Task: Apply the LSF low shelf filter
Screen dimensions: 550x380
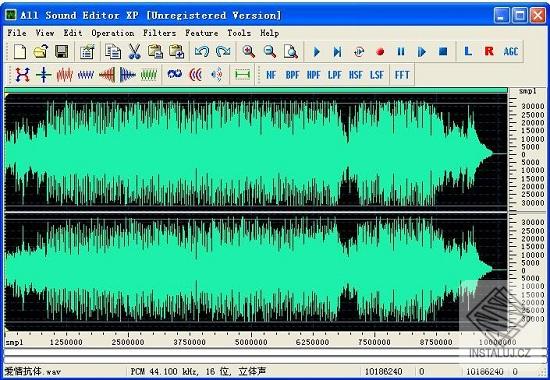Action: click(x=376, y=75)
